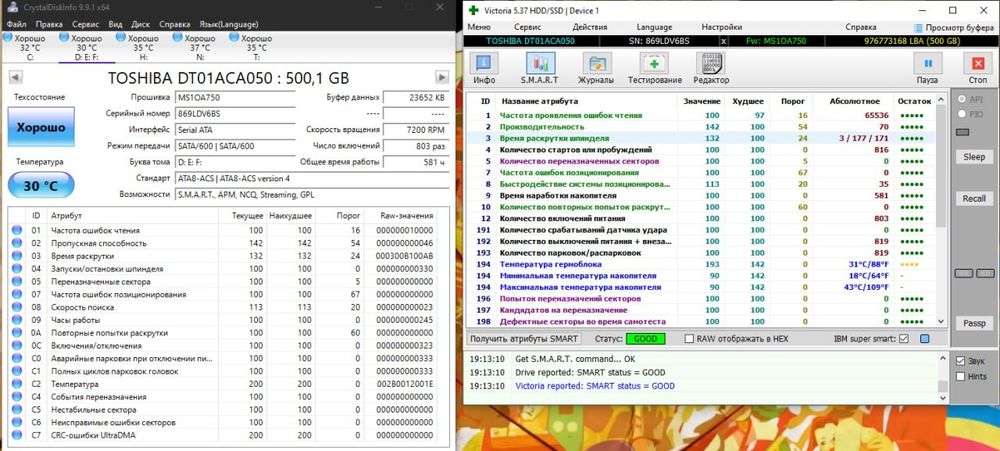Go to next disk arrow in CrystalDiskInfo
Viewport: 1000px width, 451px height.
pyautogui.click(x=441, y=77)
